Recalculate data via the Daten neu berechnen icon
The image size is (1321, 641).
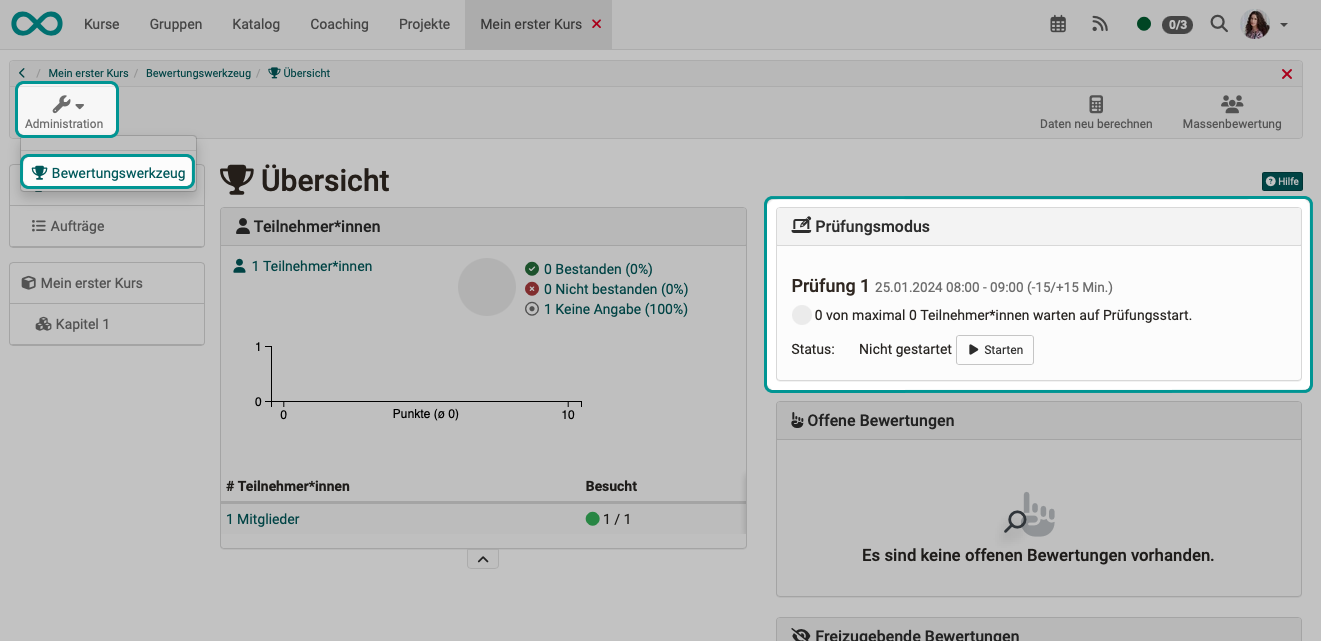pyautogui.click(x=1096, y=110)
